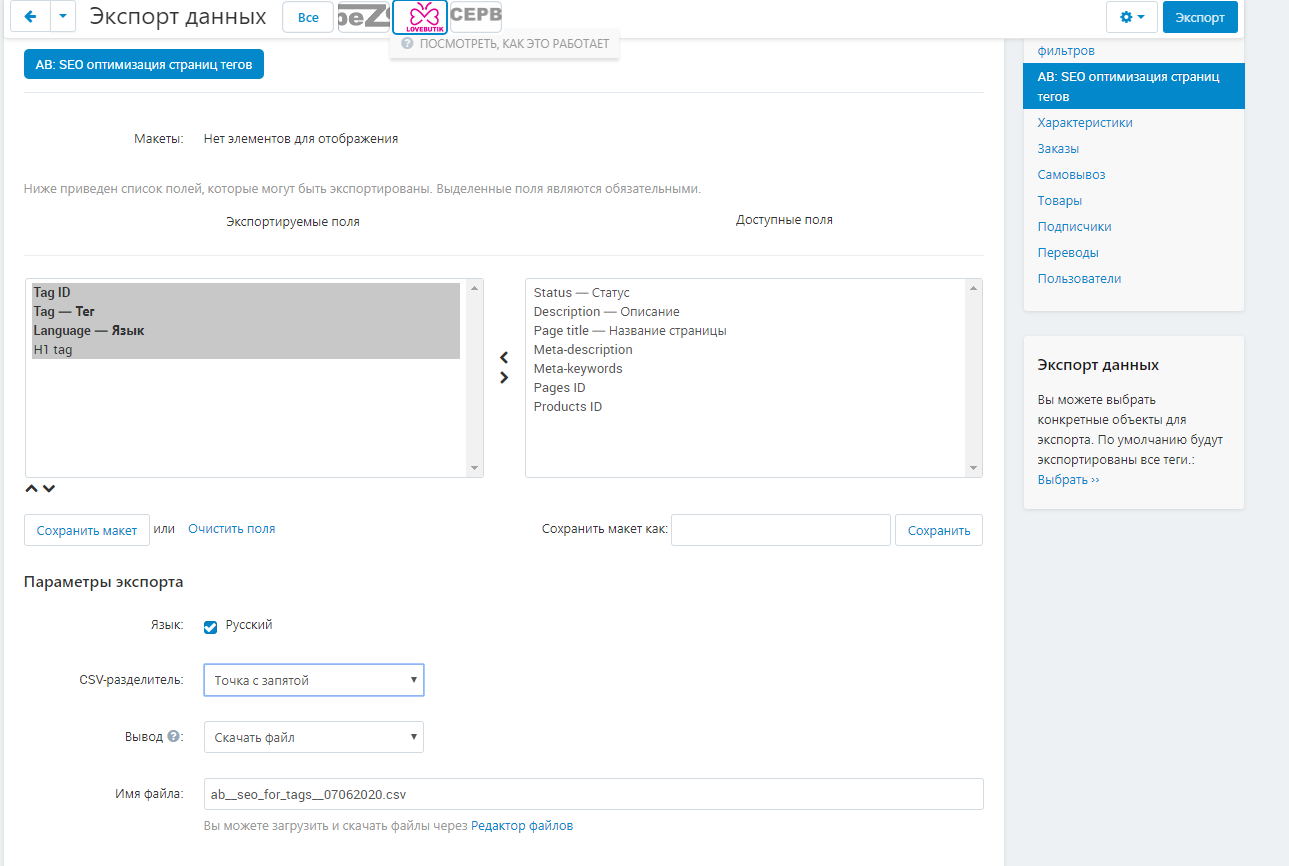The height and width of the screenshot is (866, 1289).
Task: Toggle the 'Русский' language checkbox
Action: click(210, 627)
